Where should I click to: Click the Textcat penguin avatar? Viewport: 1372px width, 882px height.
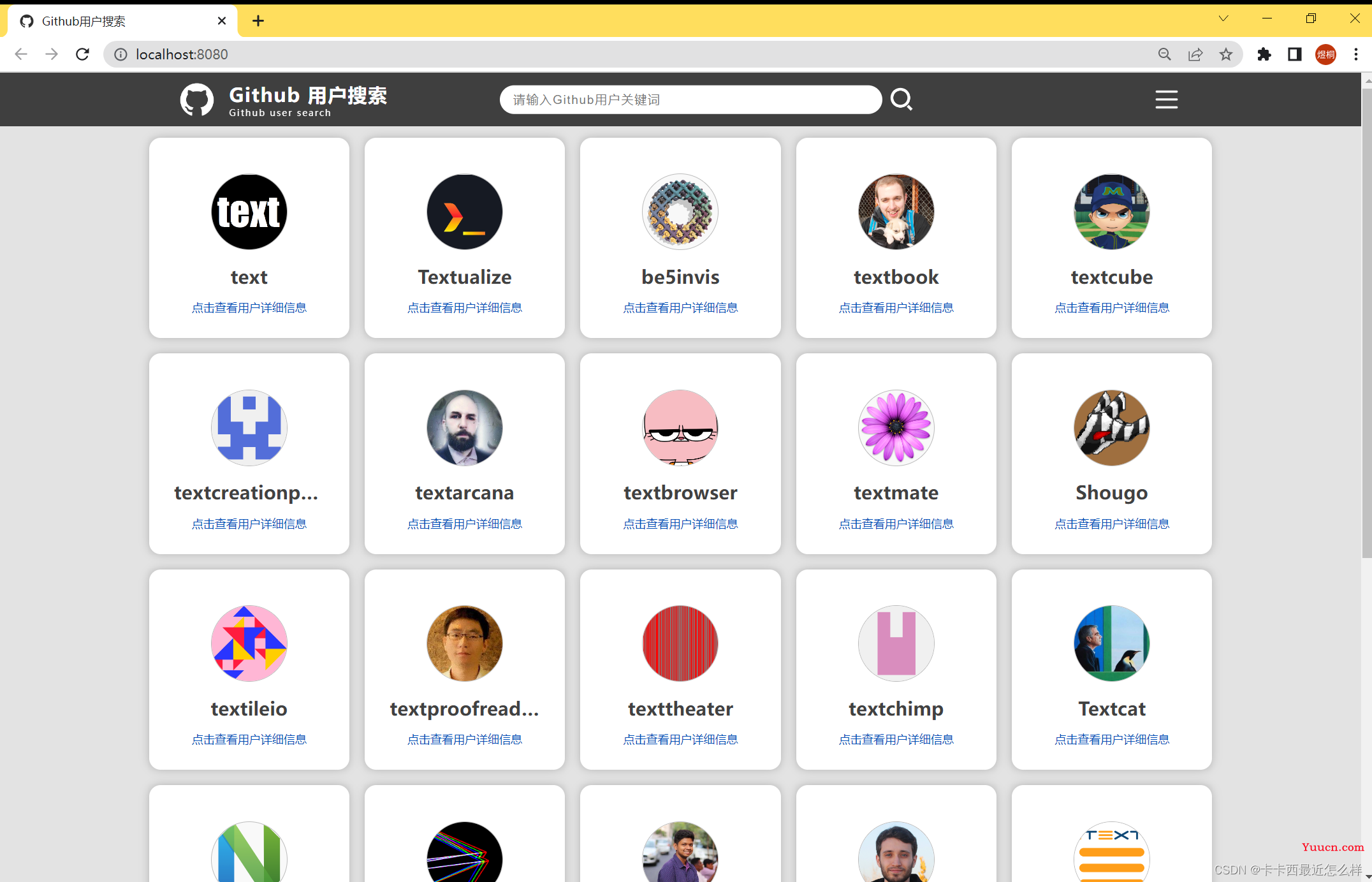point(1111,643)
